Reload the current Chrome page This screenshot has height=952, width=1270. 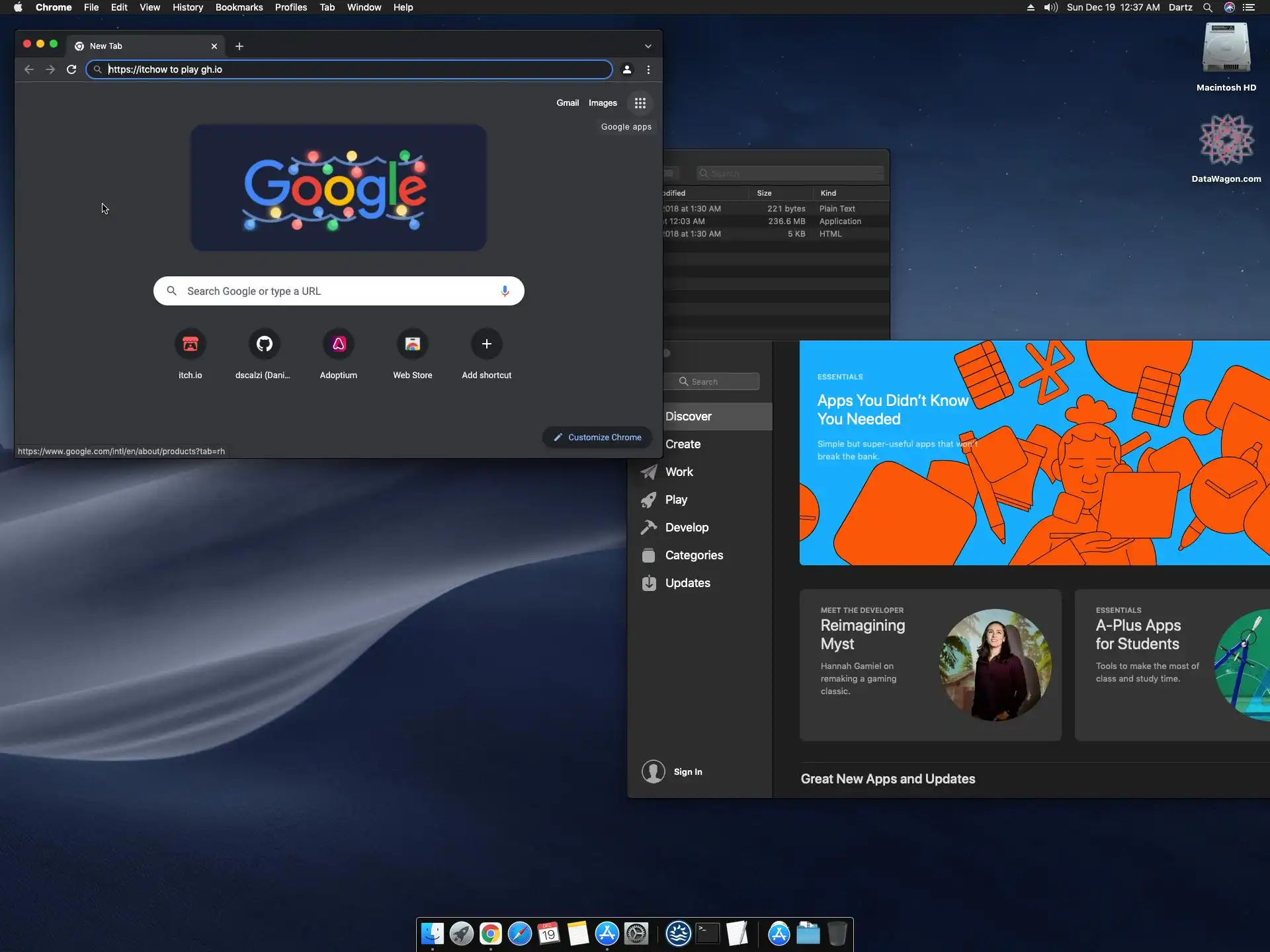click(71, 69)
